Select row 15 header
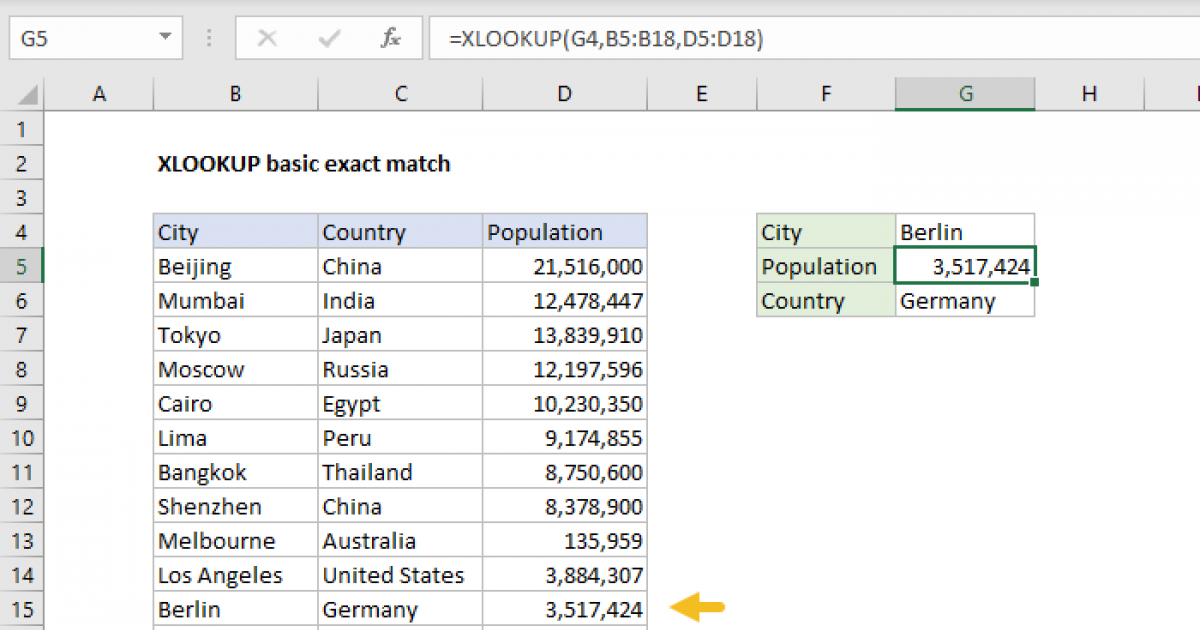1200x630 pixels. [x=23, y=609]
